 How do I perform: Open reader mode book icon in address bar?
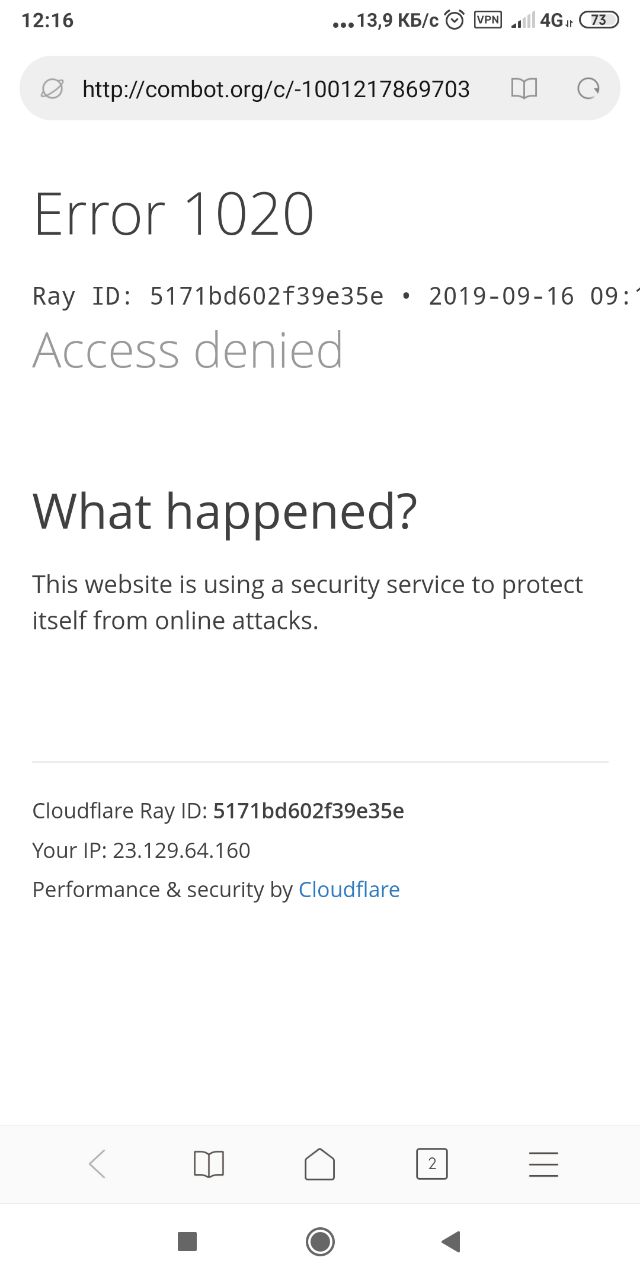tap(524, 89)
